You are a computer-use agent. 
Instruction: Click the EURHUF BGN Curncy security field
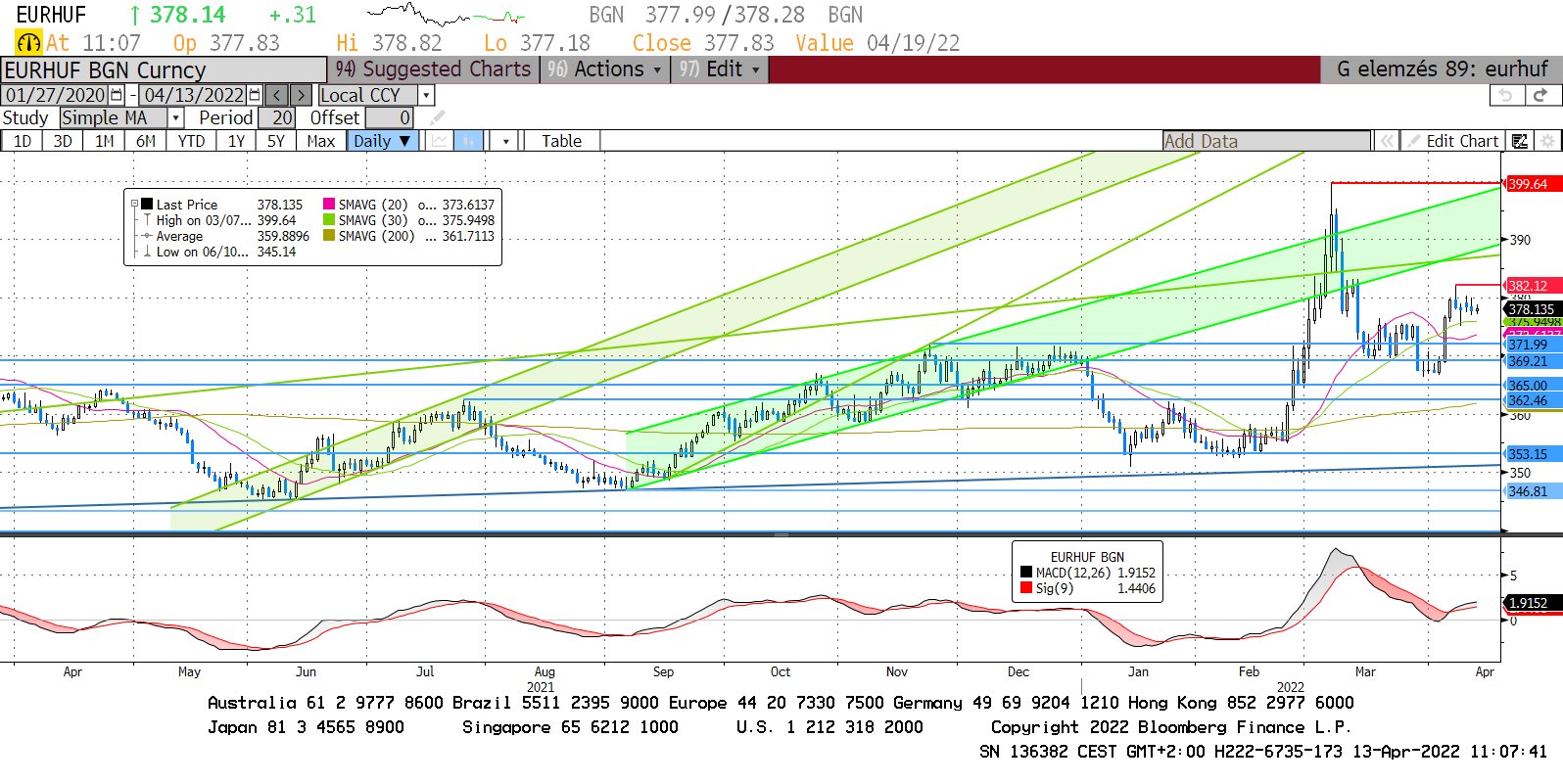pyautogui.click(x=164, y=69)
